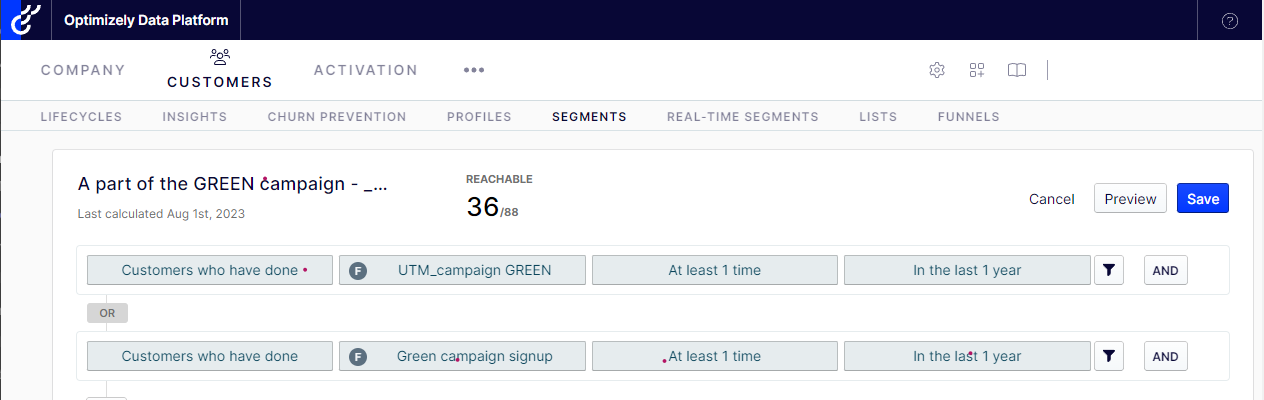Click filter icon on Green campaign signup row
This screenshot has width=1264, height=400.
pos(1109,356)
